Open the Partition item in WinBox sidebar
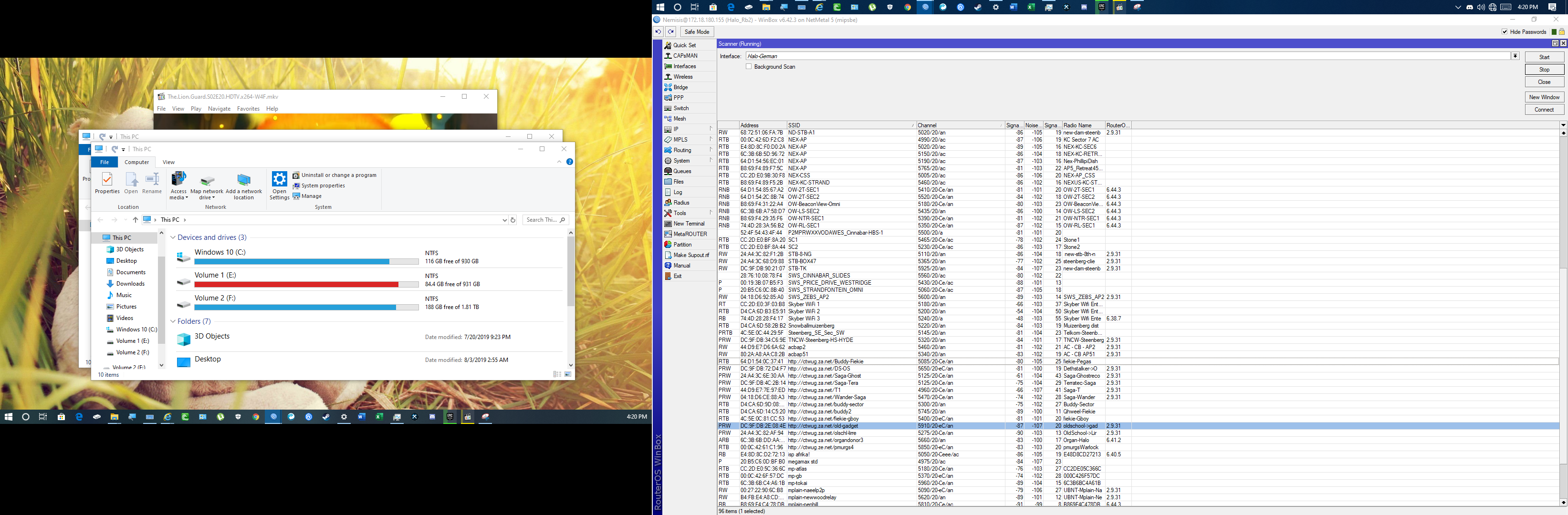This screenshot has height=515, width=1568. click(682, 245)
